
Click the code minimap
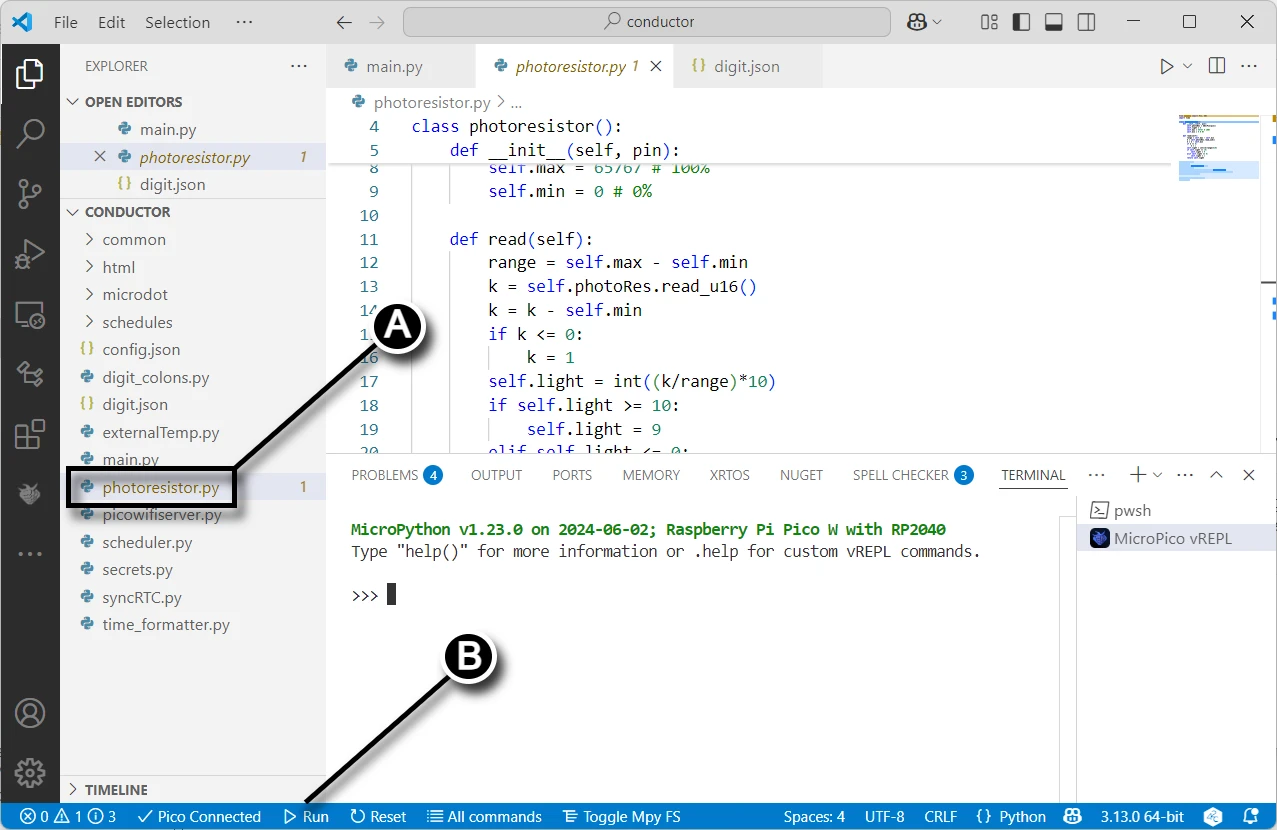point(1218,148)
